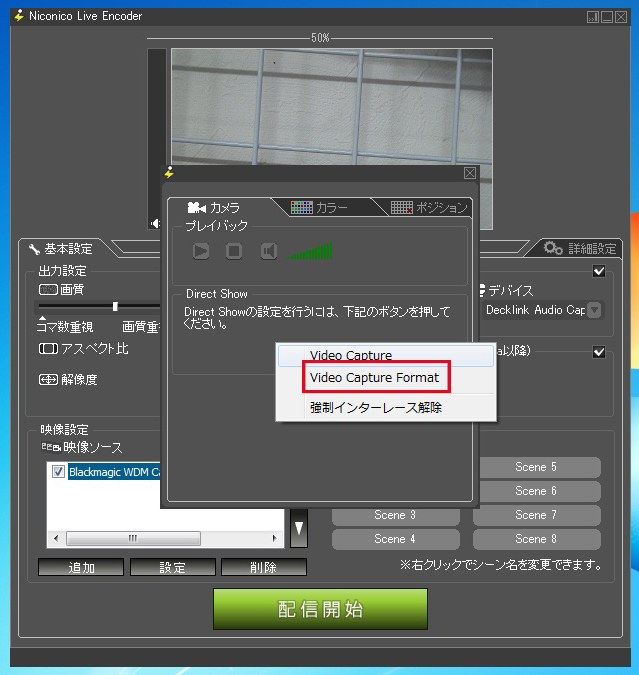639x675 pixels.
Task: Toggle the Blackmagic WDM source checkbox
Action: pyautogui.click(x=58, y=471)
